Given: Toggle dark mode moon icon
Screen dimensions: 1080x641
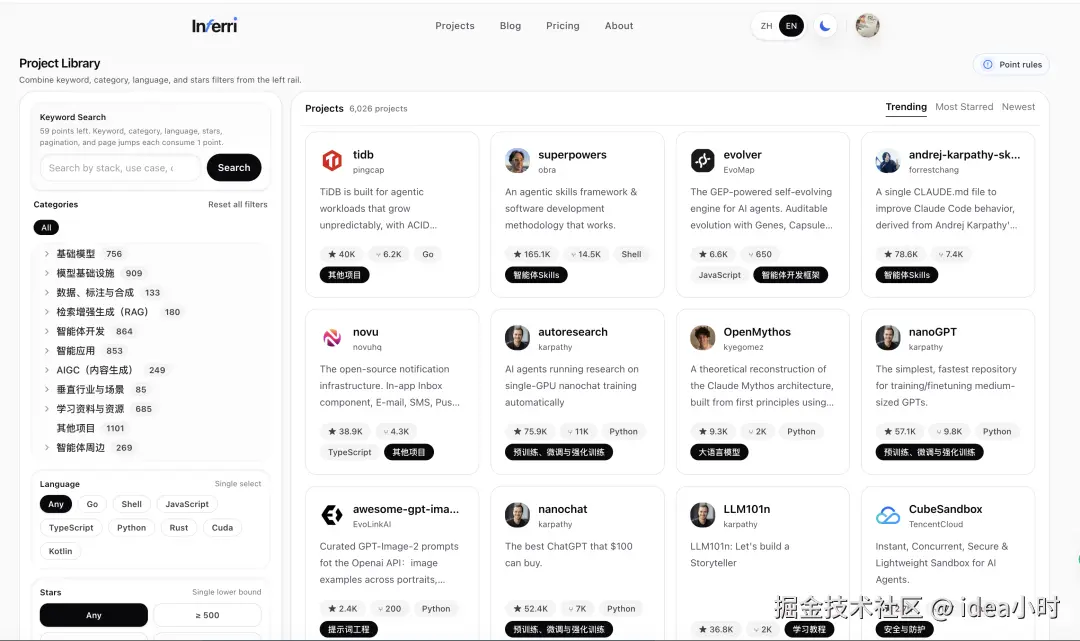Looking at the screenshot, I should click(x=824, y=26).
